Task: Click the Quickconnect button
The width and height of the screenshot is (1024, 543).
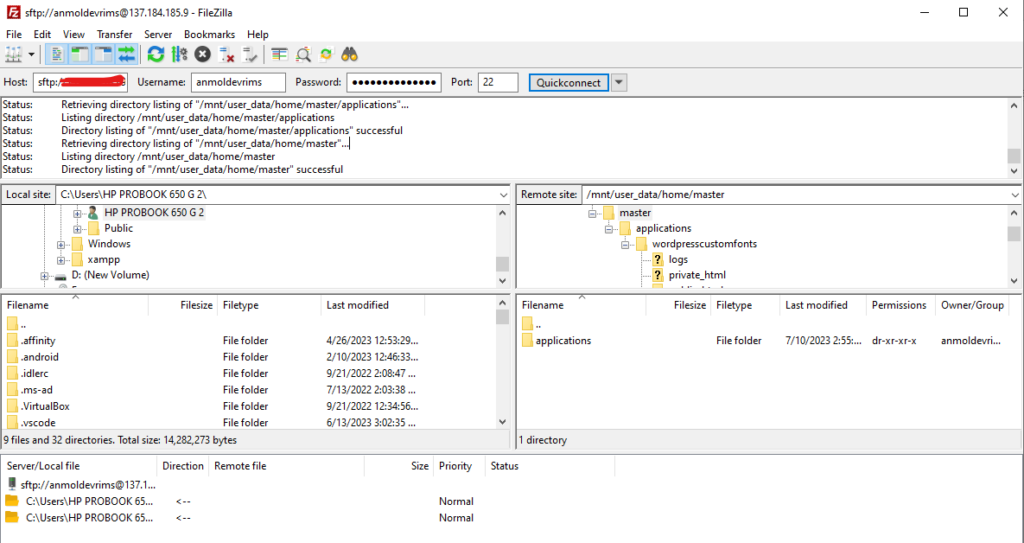Action: [568, 82]
